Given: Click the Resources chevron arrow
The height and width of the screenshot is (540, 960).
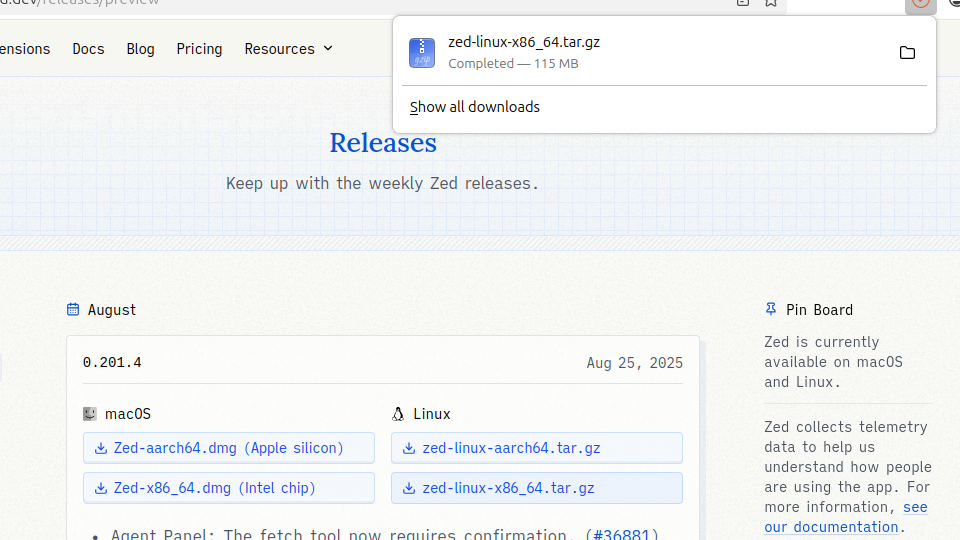Looking at the screenshot, I should tap(328, 48).
